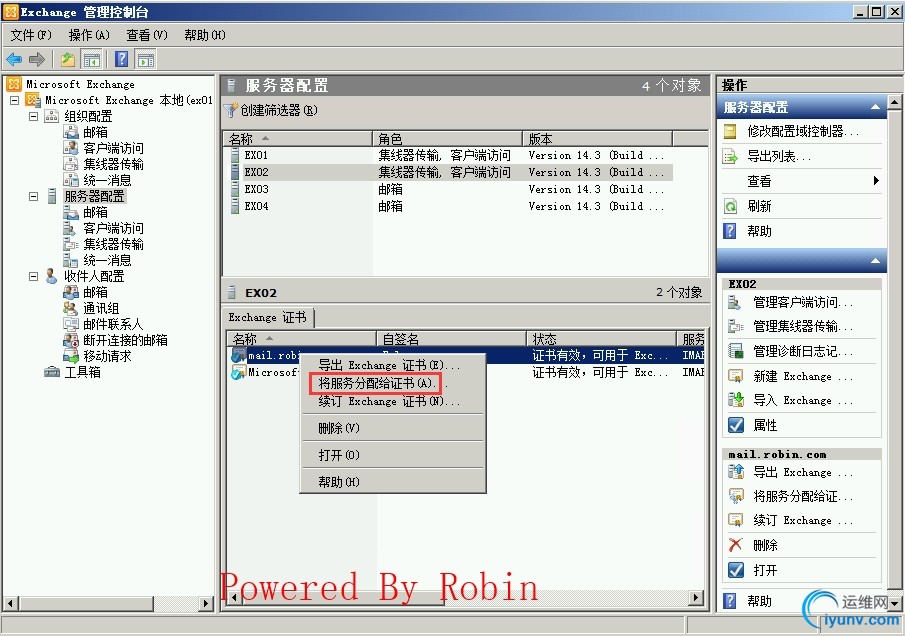Collapse the second actions section blue header arrow
905x636 pixels.
(876, 261)
